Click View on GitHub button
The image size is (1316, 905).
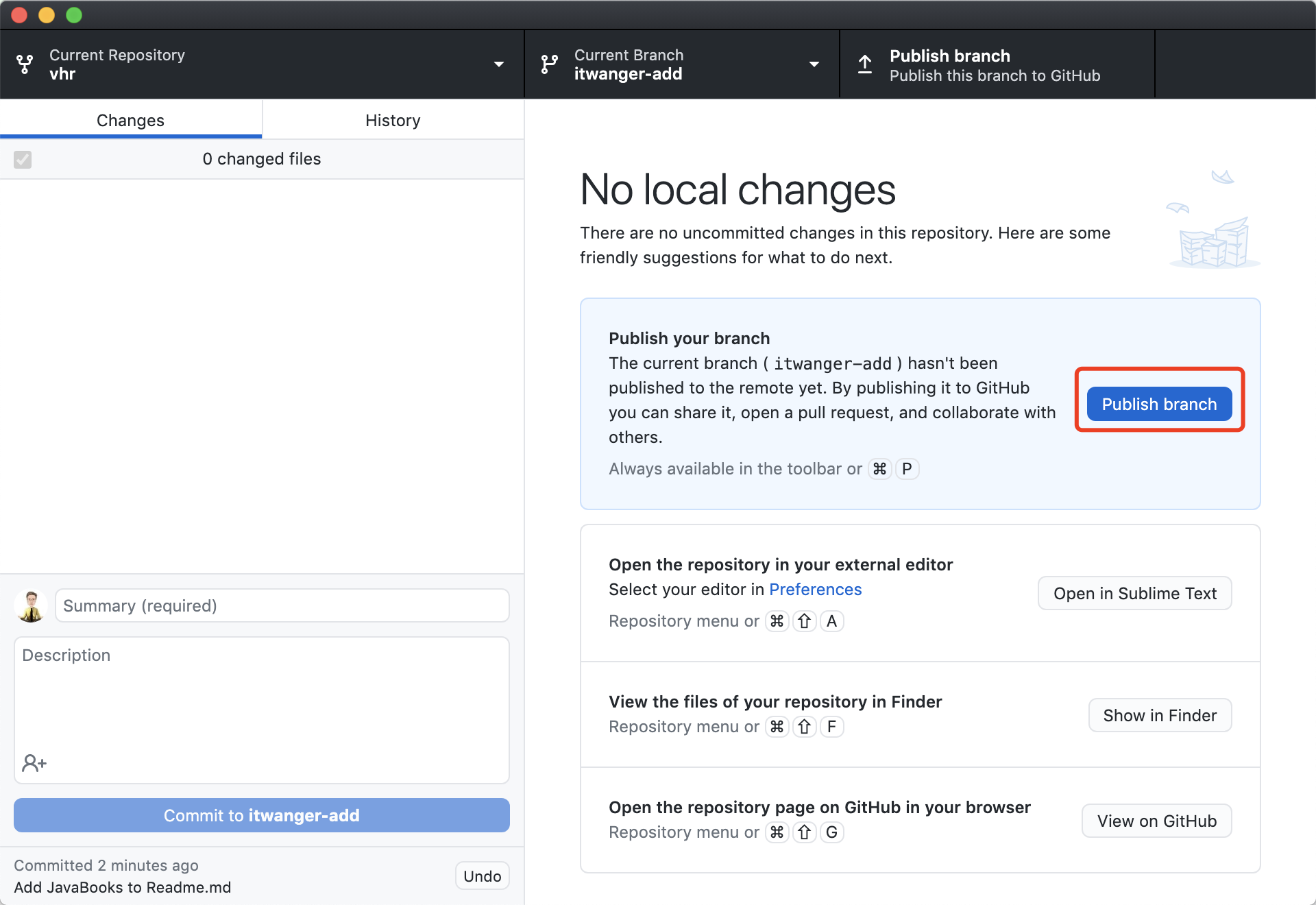[1156, 821]
